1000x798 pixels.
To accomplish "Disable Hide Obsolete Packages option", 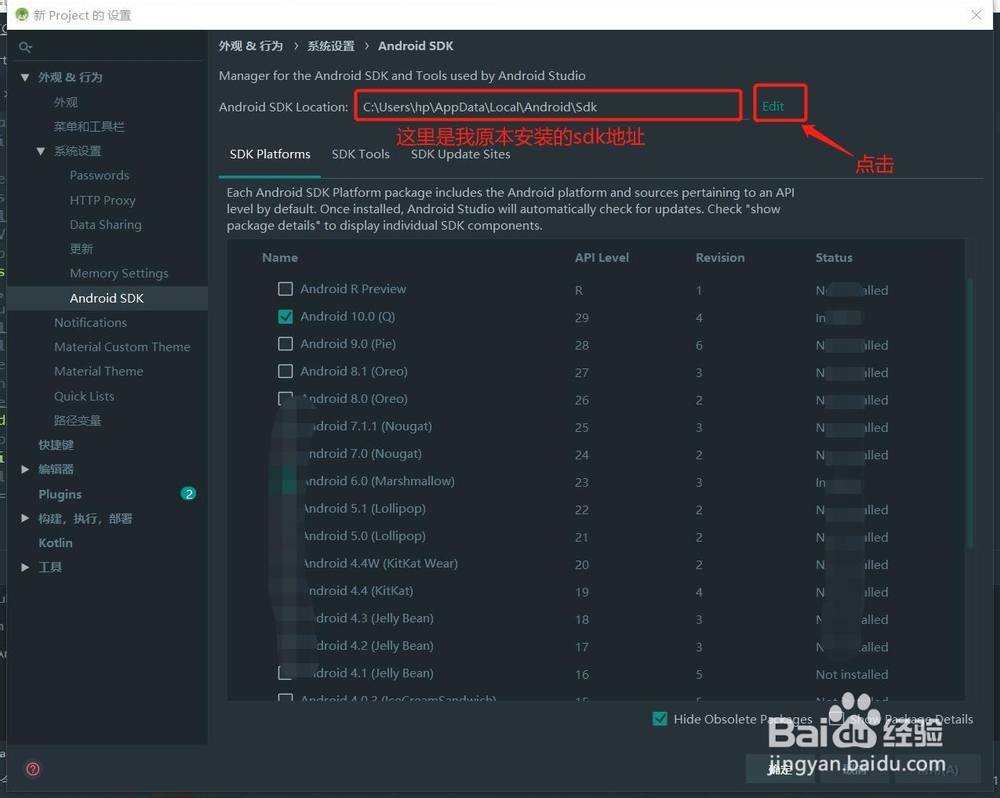I will click(660, 718).
